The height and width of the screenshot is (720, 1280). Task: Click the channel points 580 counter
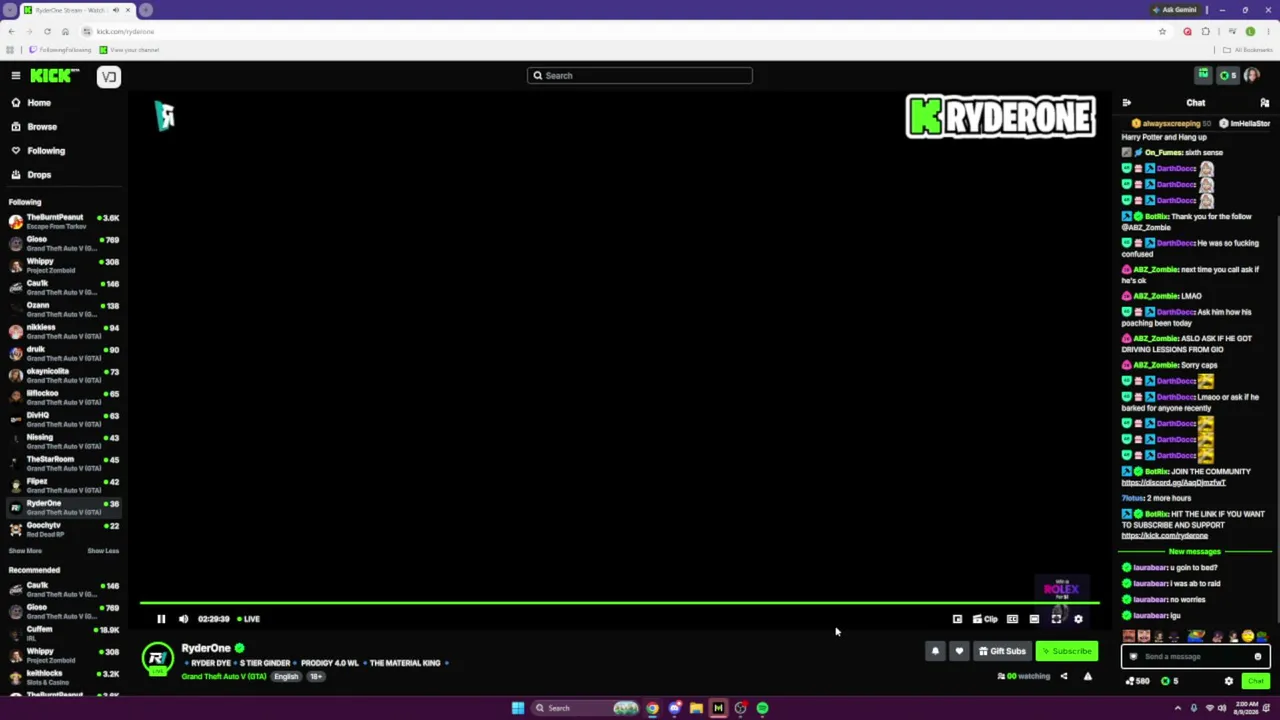(x=1137, y=681)
